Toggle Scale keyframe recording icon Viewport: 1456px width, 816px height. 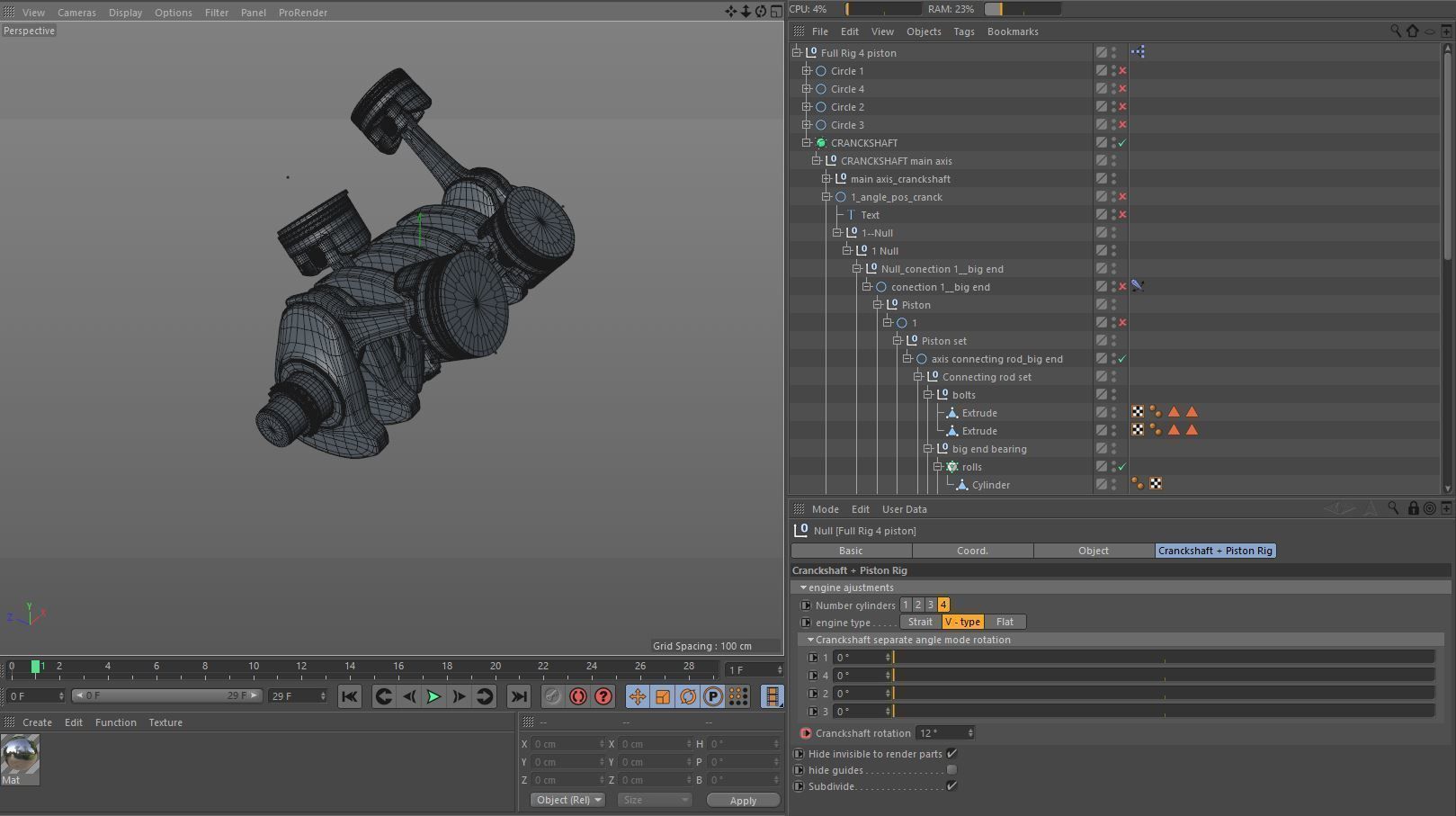coord(662,696)
